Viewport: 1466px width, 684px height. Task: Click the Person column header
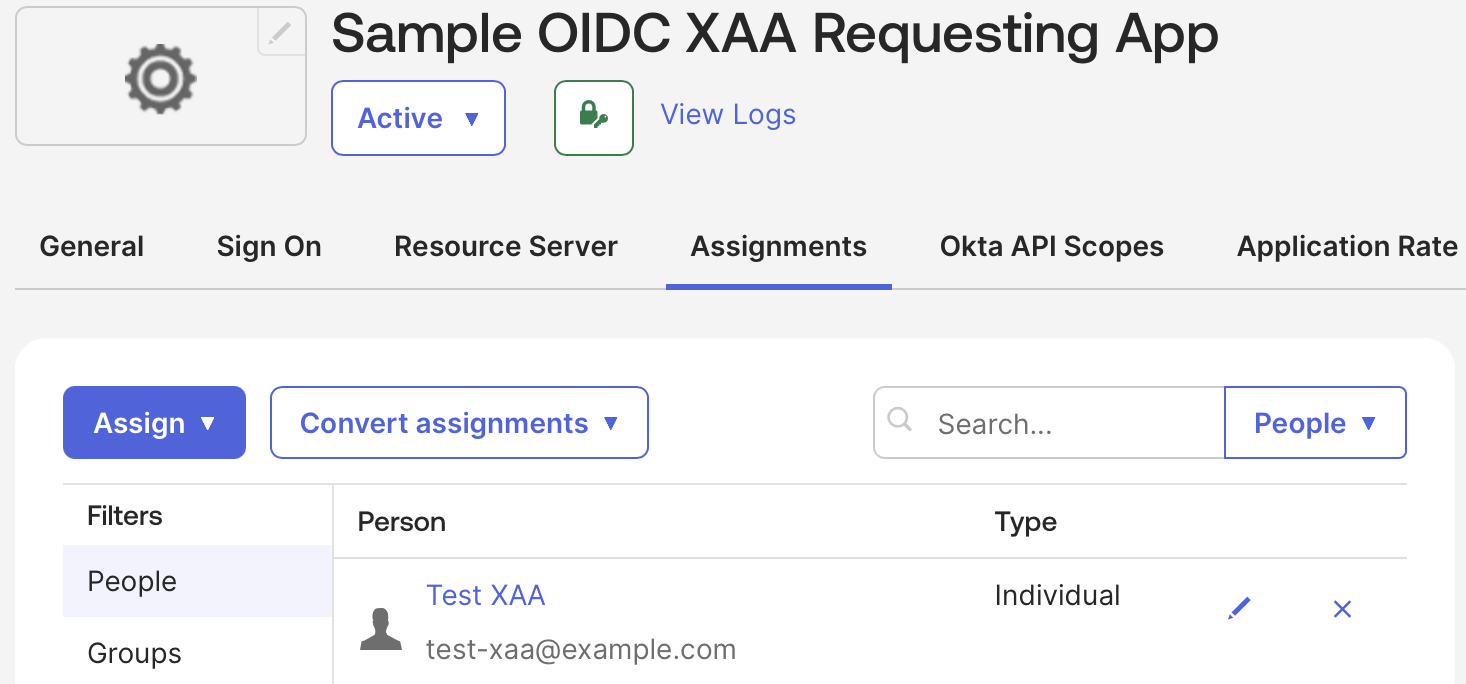point(402,522)
